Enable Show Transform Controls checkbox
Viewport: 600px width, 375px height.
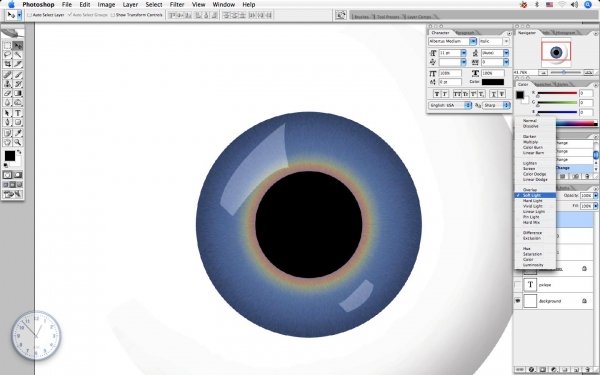coord(112,15)
